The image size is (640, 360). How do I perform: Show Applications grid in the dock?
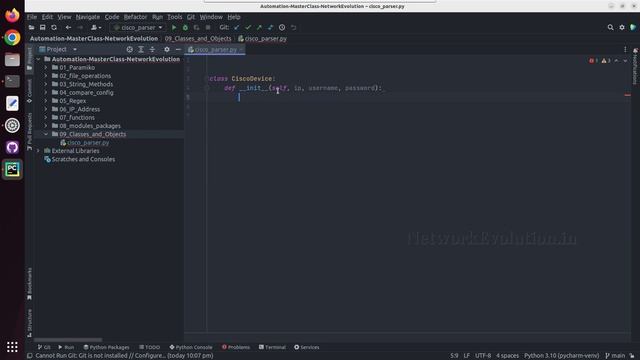tap(12, 347)
